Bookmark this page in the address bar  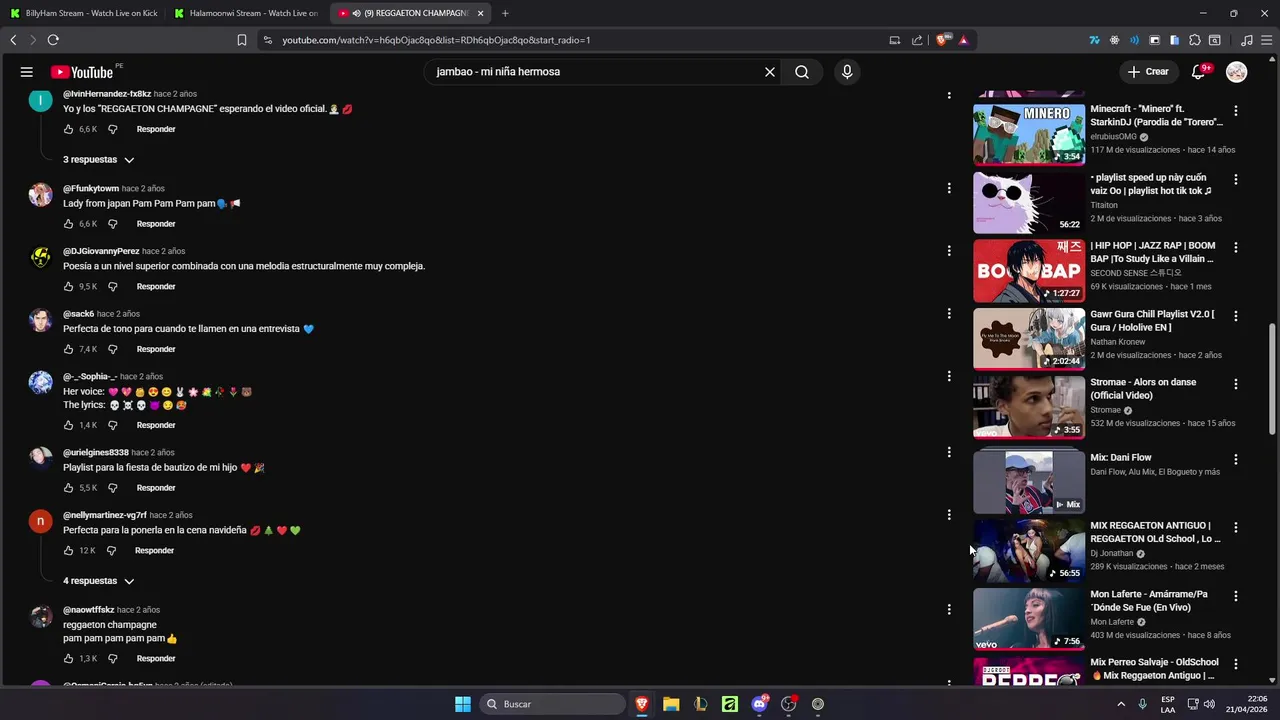tap(242, 40)
